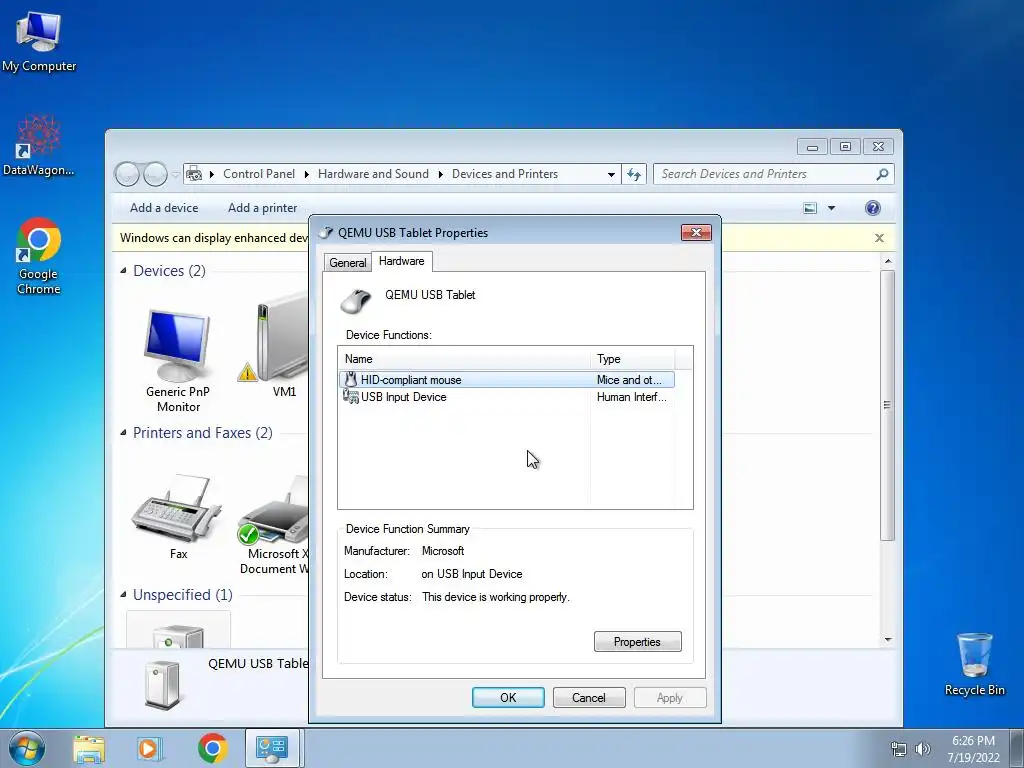Click the search magnifier icon
1024x768 pixels.
882,174
